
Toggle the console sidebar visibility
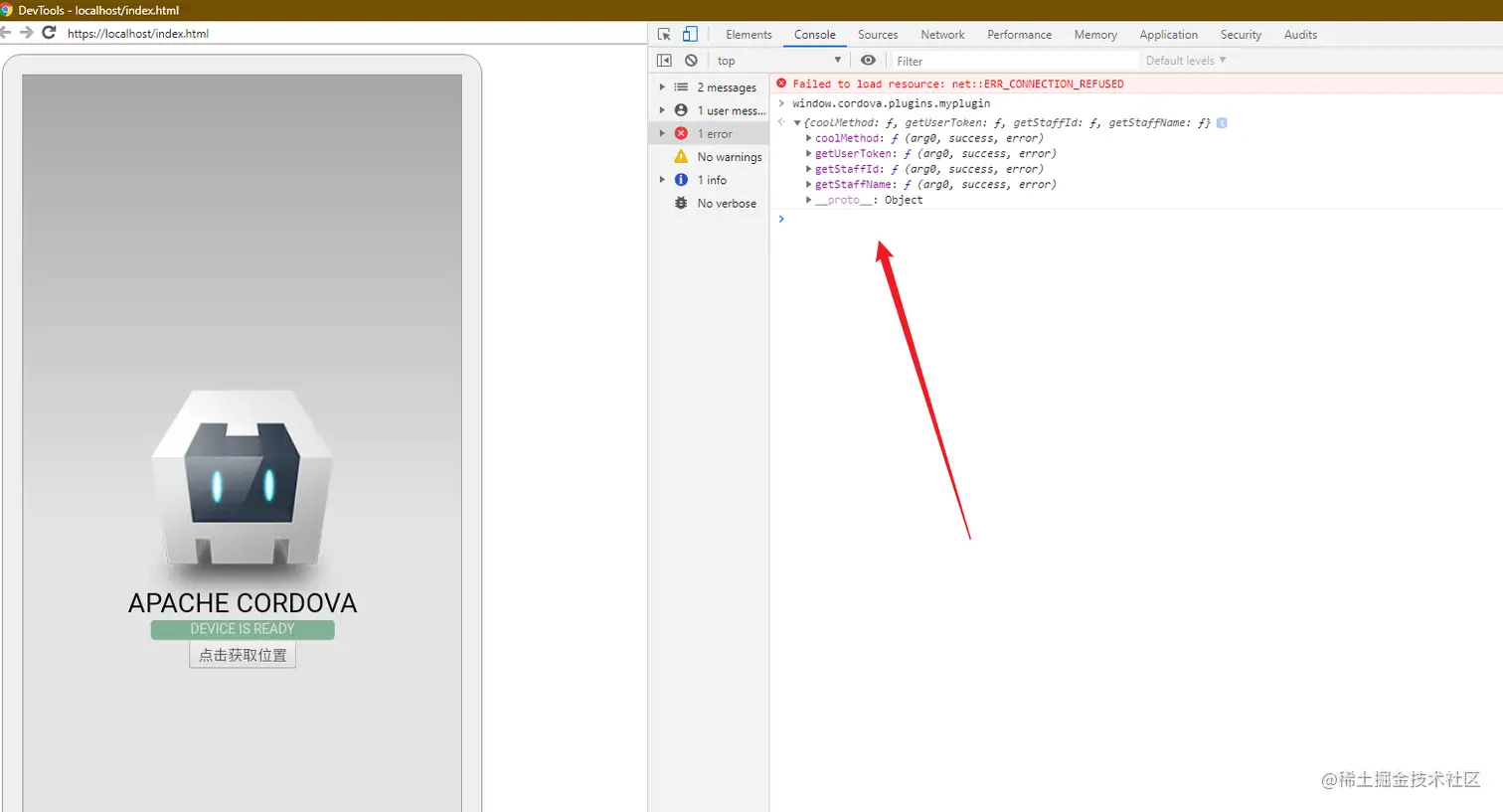click(x=664, y=61)
